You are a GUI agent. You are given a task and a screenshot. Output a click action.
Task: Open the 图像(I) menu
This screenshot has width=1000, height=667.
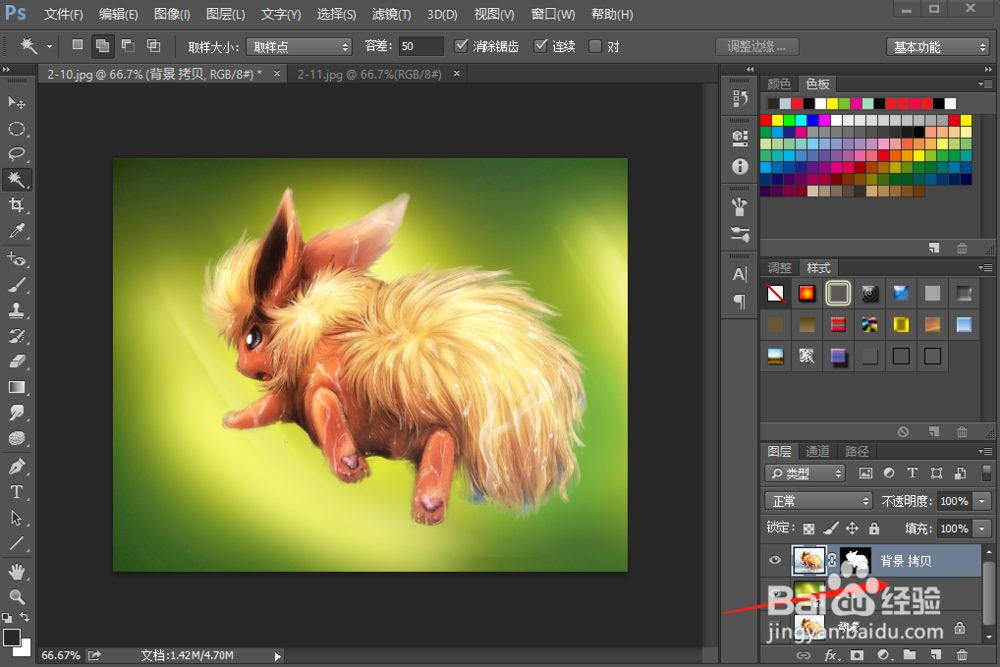172,14
